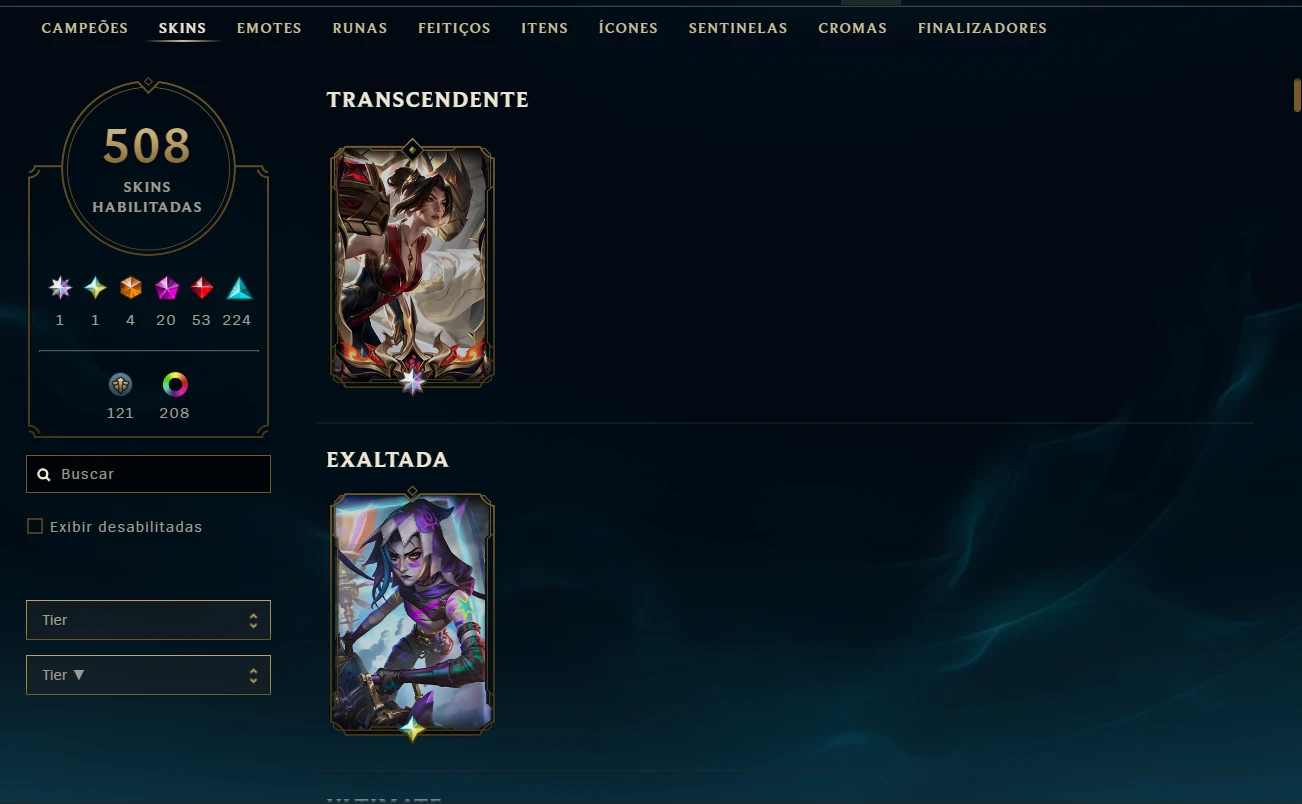Click the Transcendente tier gem icon
The height and width of the screenshot is (804, 1302).
60,288
